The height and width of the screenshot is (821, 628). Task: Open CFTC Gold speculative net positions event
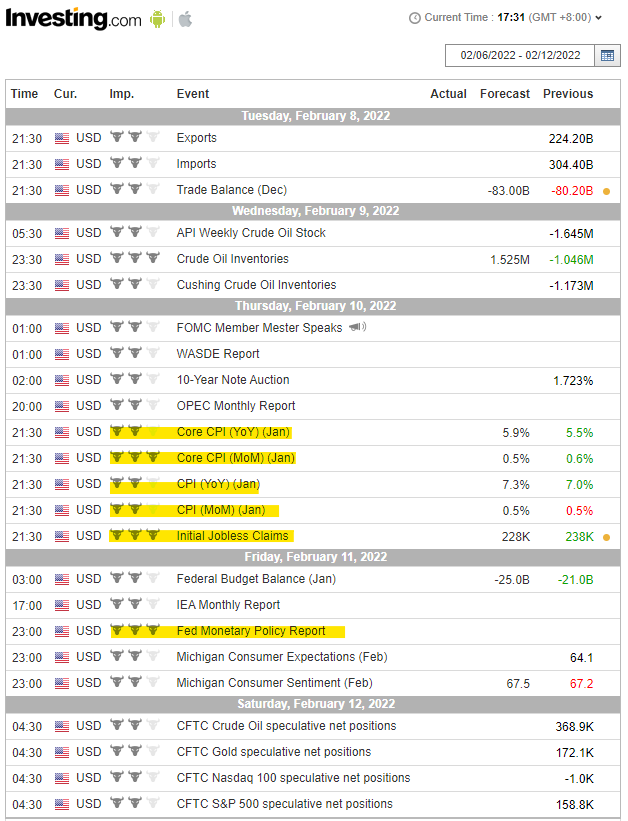(x=273, y=752)
